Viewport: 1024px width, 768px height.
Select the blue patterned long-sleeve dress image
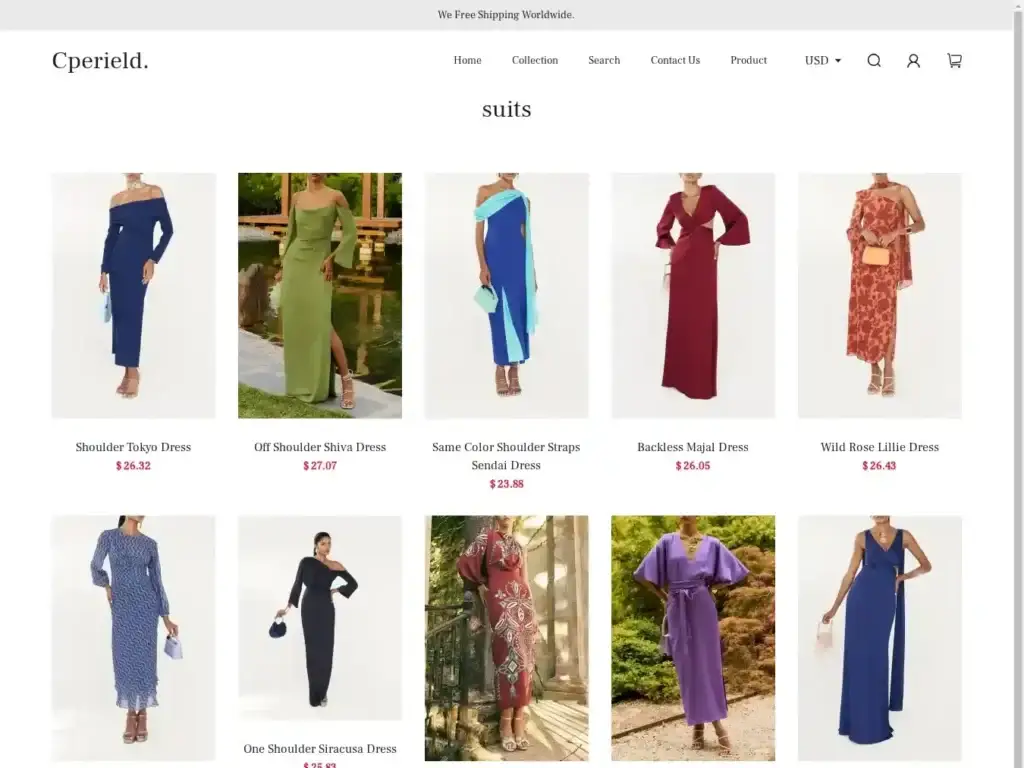point(133,638)
